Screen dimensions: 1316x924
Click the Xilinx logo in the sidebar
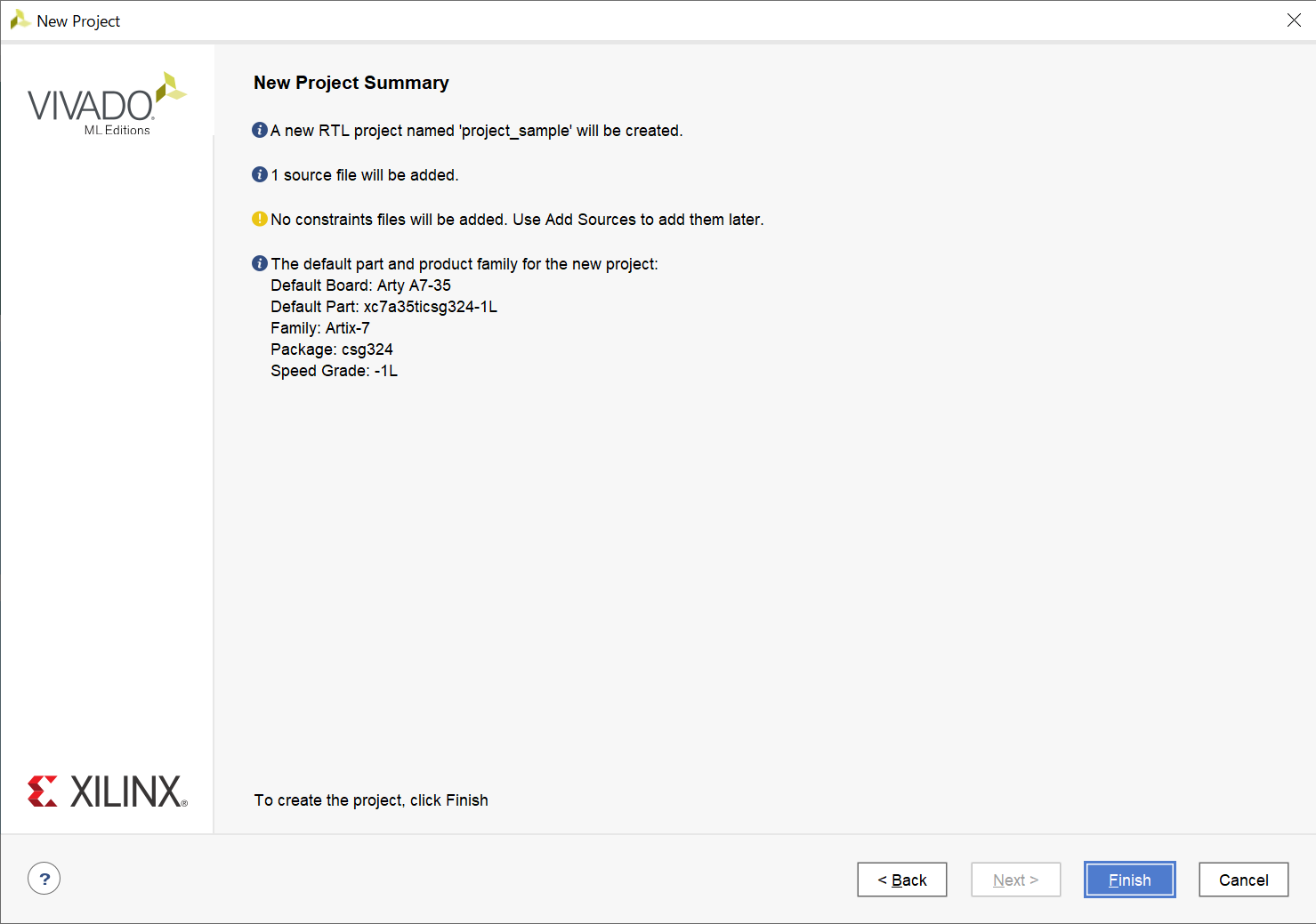point(108,791)
